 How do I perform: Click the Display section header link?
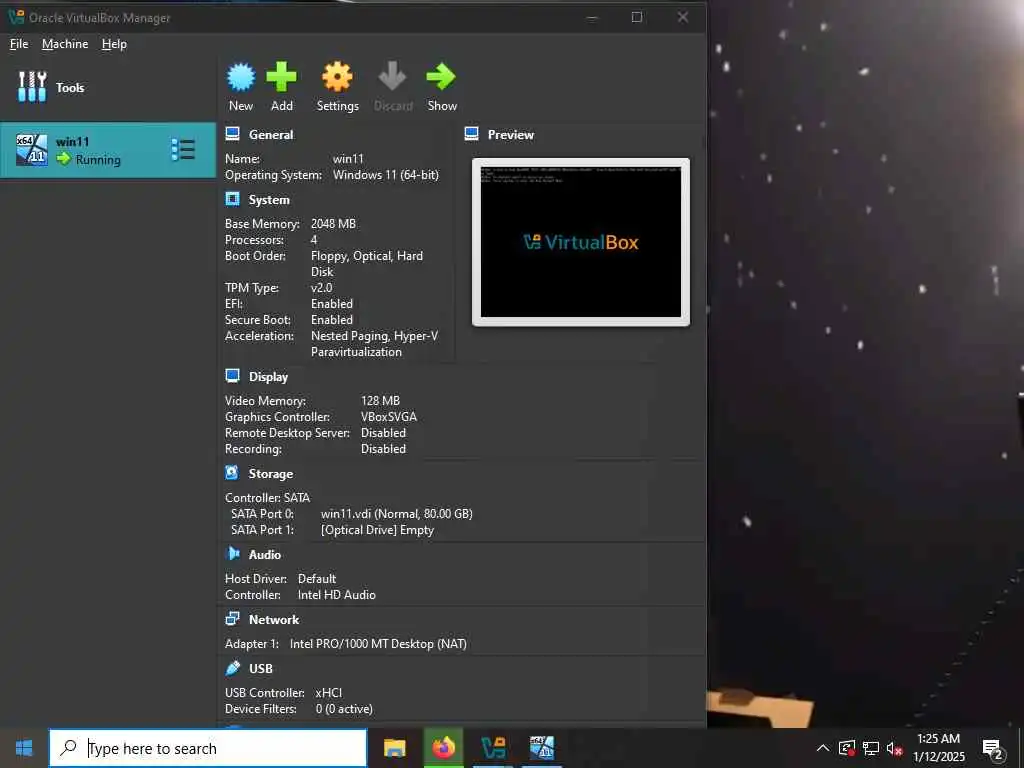(268, 376)
